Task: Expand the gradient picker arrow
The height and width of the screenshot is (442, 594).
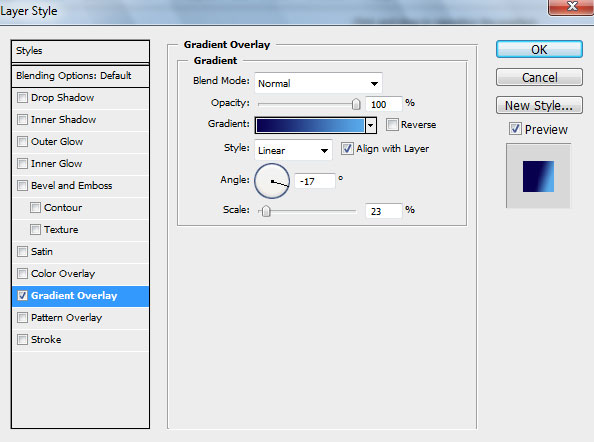Action: [x=371, y=125]
